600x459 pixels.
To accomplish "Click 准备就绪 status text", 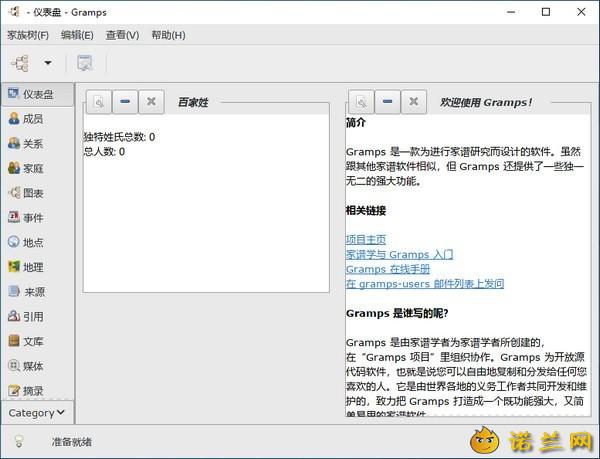I will (x=72, y=442).
